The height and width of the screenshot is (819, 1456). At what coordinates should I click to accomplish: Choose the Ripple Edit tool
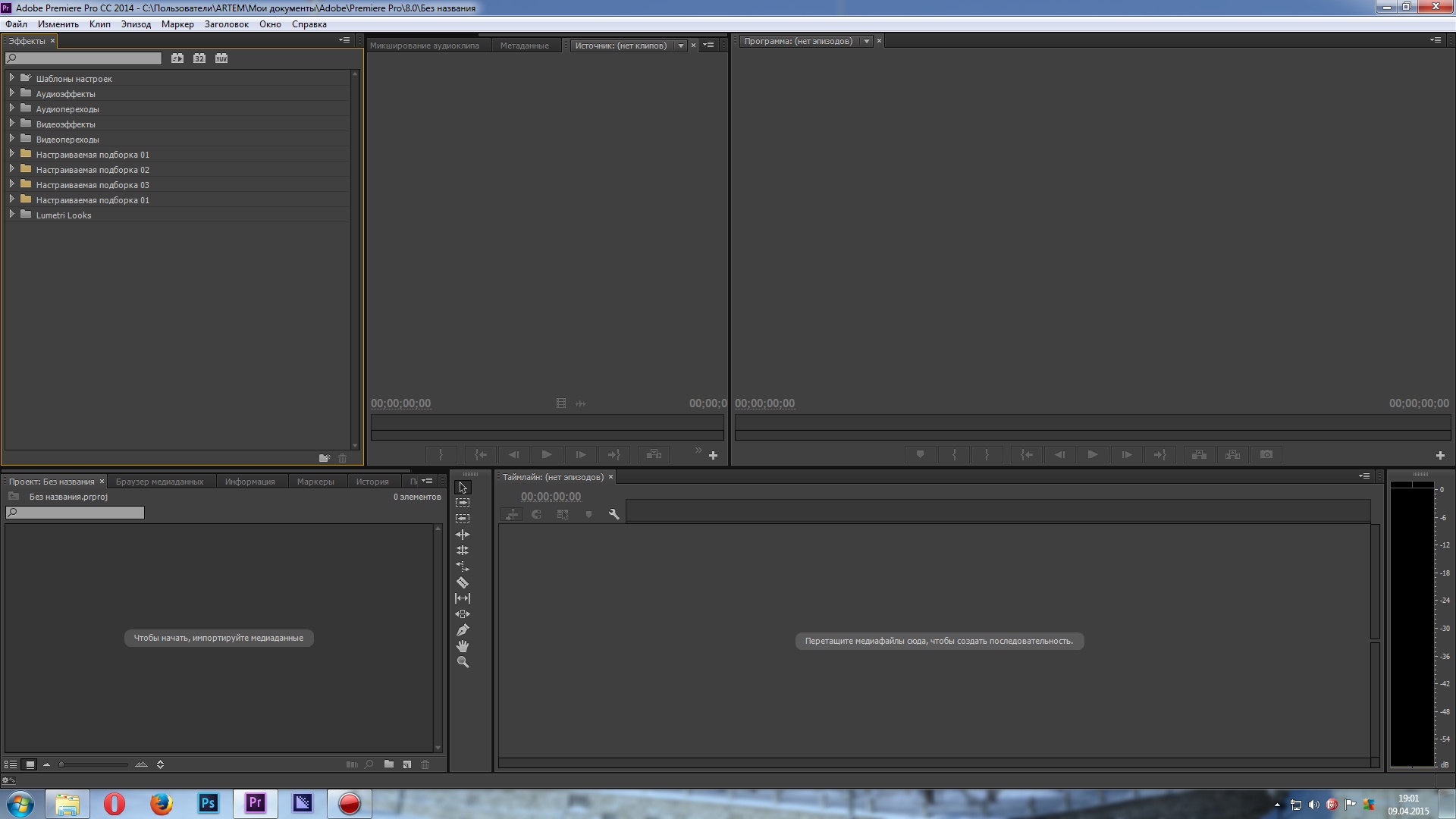[463, 535]
